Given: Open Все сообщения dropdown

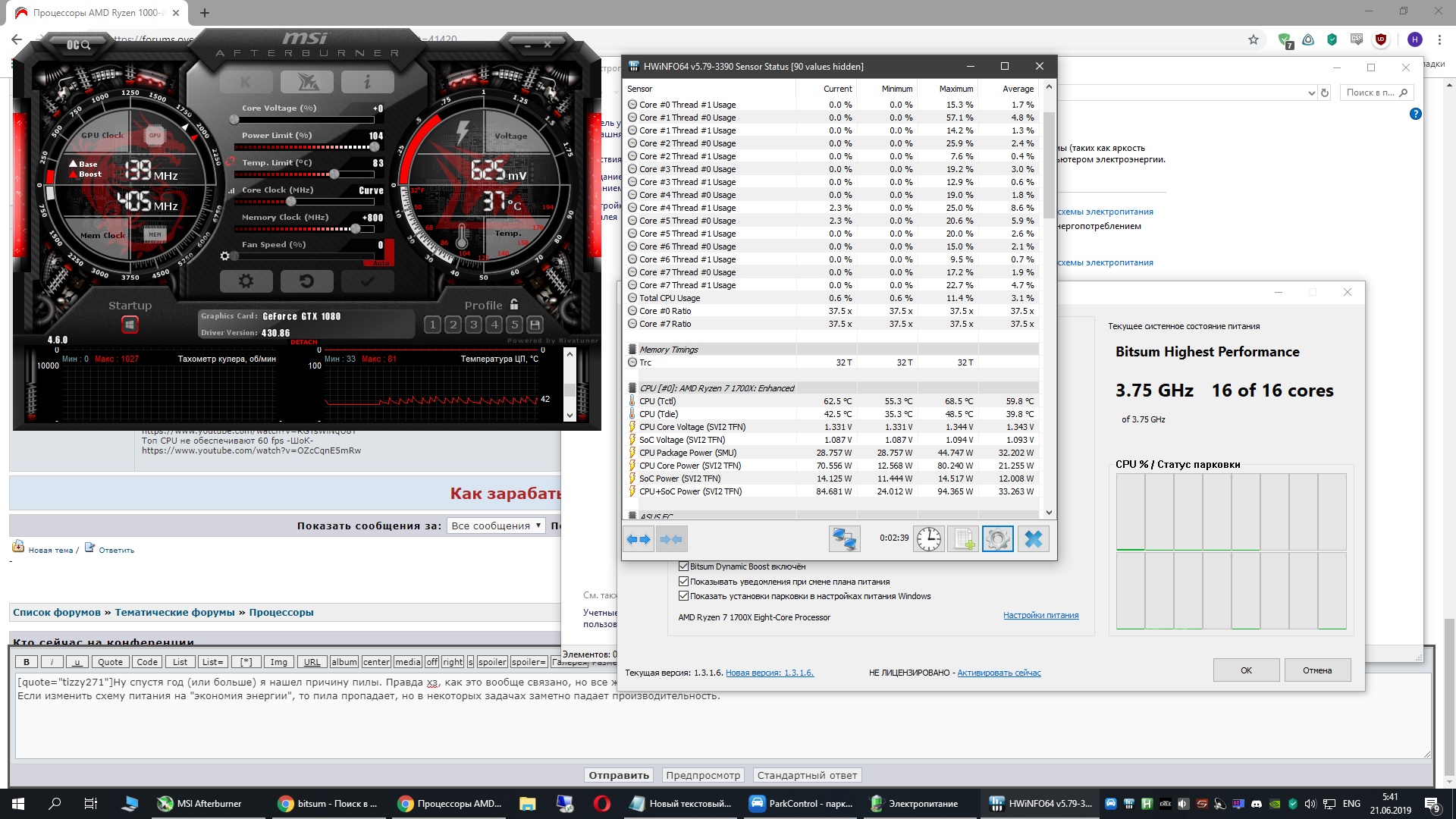Looking at the screenshot, I should (x=496, y=526).
